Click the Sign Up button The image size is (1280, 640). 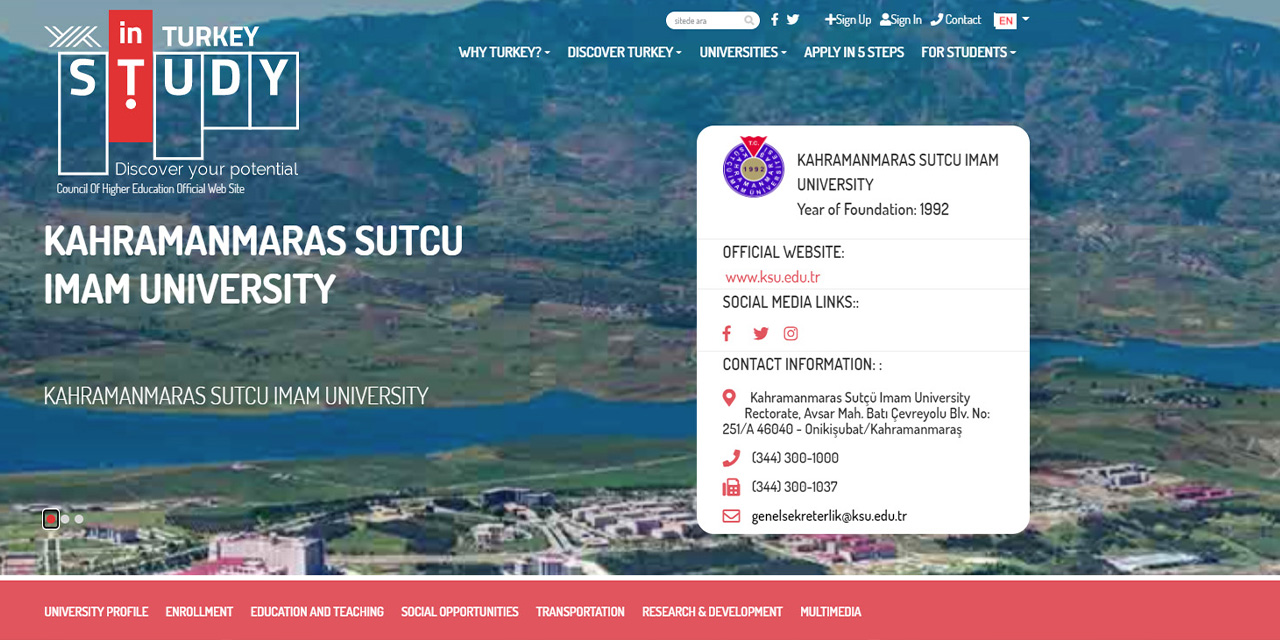coord(847,19)
